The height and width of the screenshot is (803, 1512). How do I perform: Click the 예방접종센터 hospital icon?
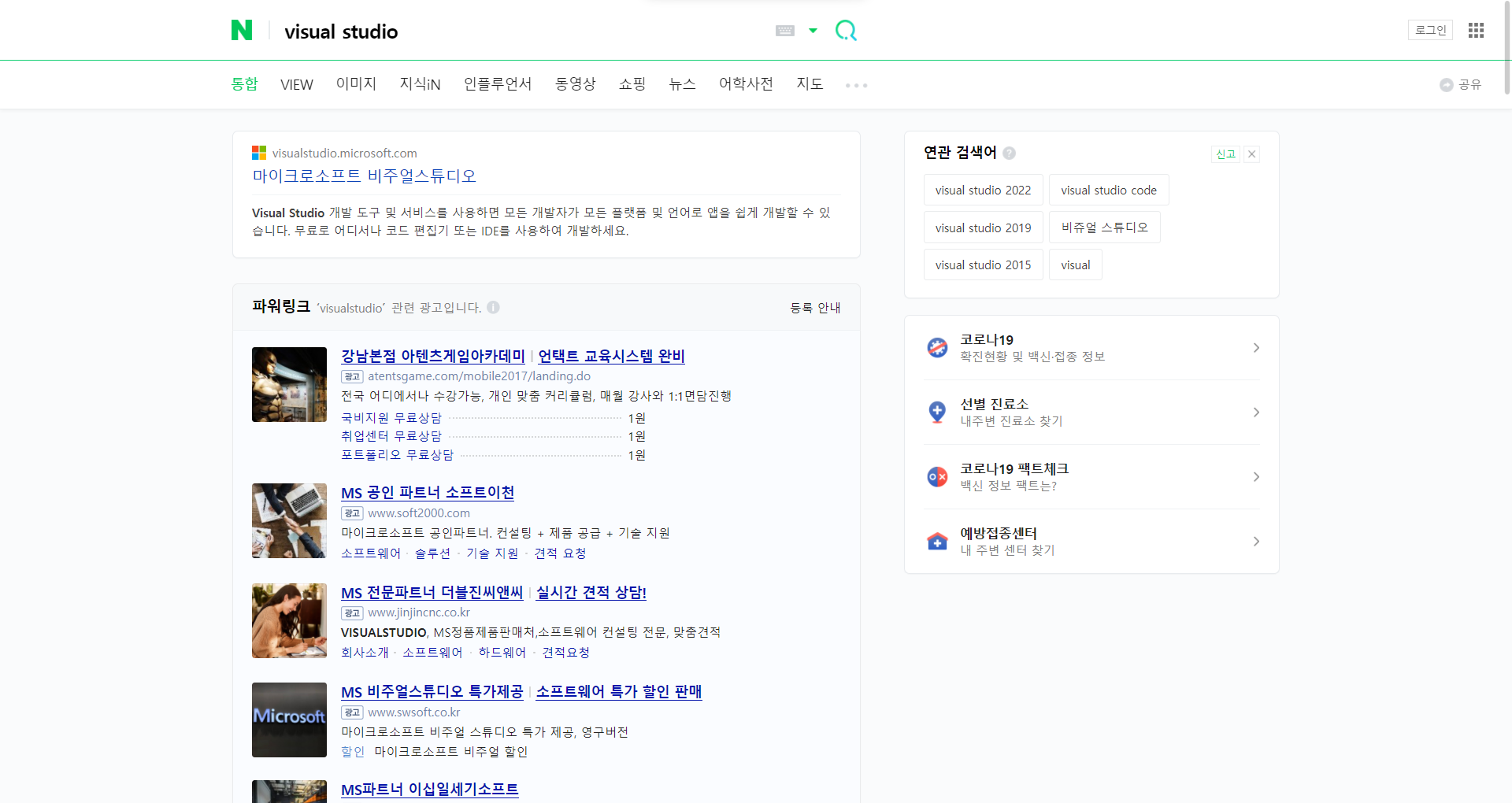937,541
